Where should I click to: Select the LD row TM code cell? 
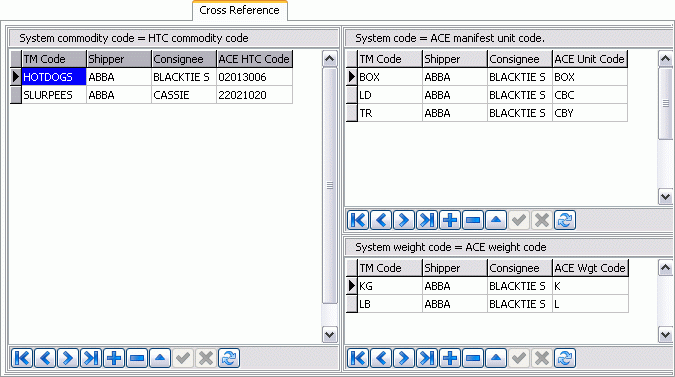pos(390,95)
